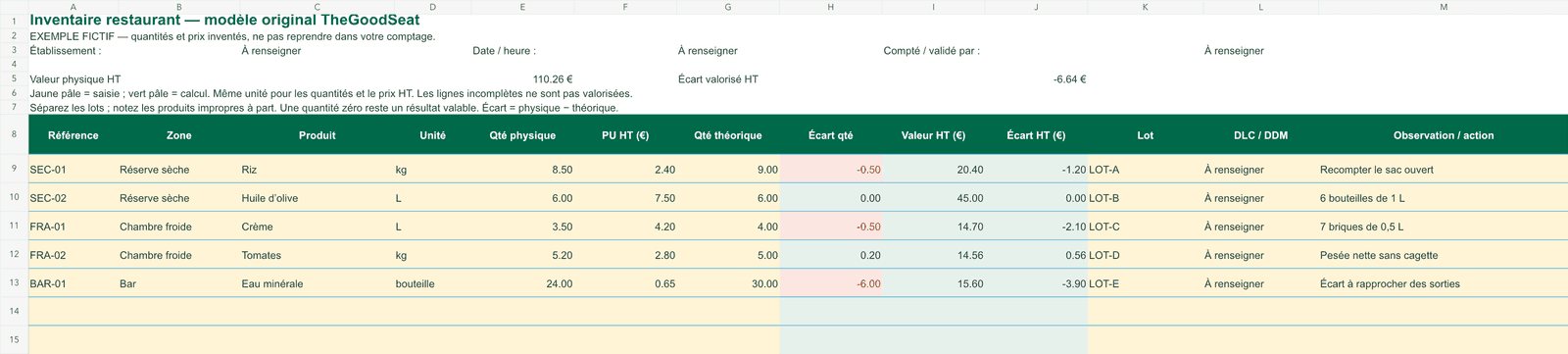1568x354 pixels.
Task: Click the value cell '14.56'
Action: click(934, 255)
